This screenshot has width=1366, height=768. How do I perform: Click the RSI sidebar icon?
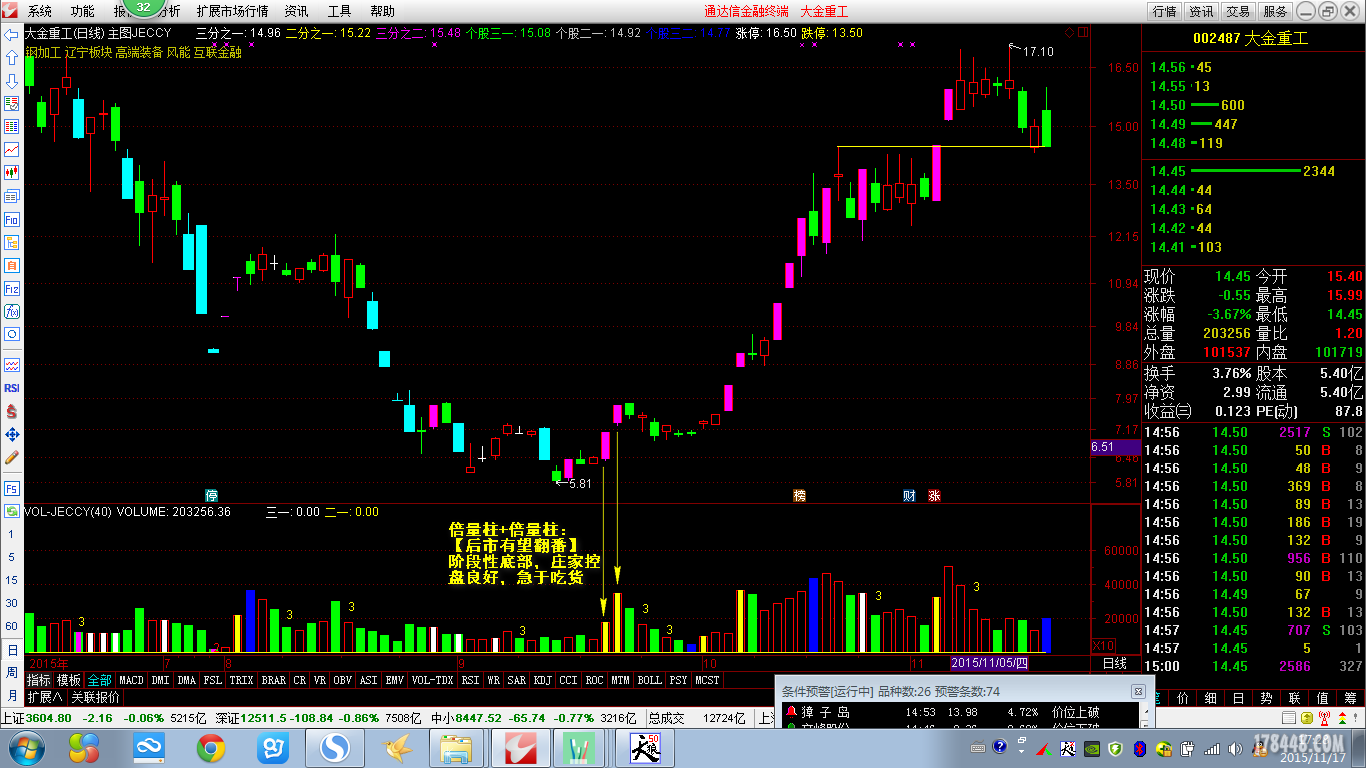point(11,388)
